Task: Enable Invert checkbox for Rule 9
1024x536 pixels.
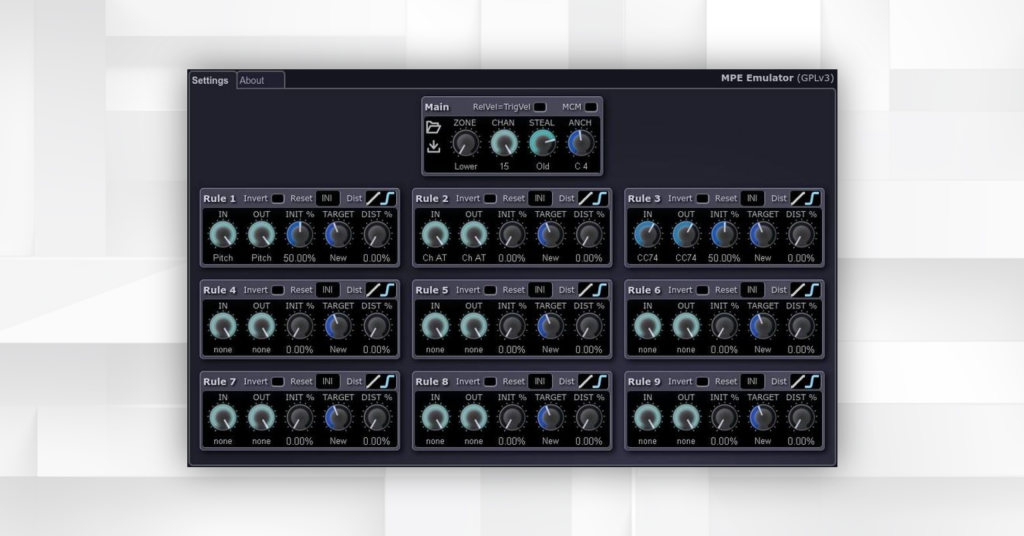Action: point(702,381)
